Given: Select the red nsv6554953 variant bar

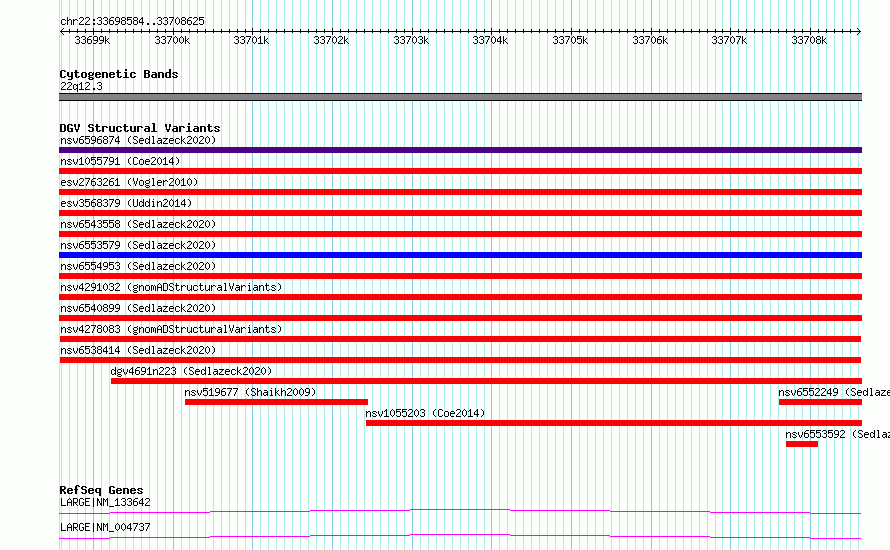Looking at the screenshot, I should tap(460, 276).
